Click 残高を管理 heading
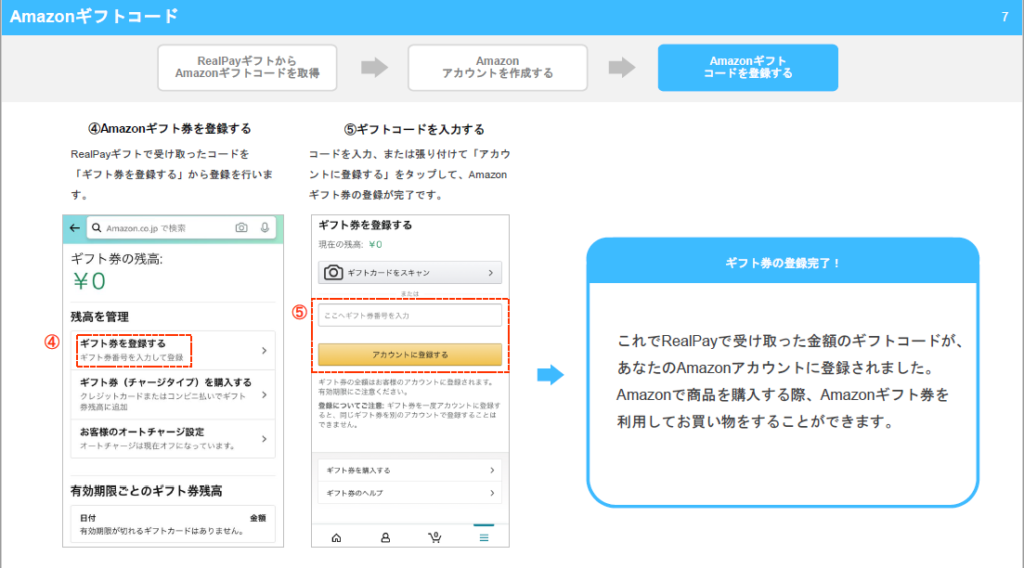1024x568 pixels. (x=99, y=317)
